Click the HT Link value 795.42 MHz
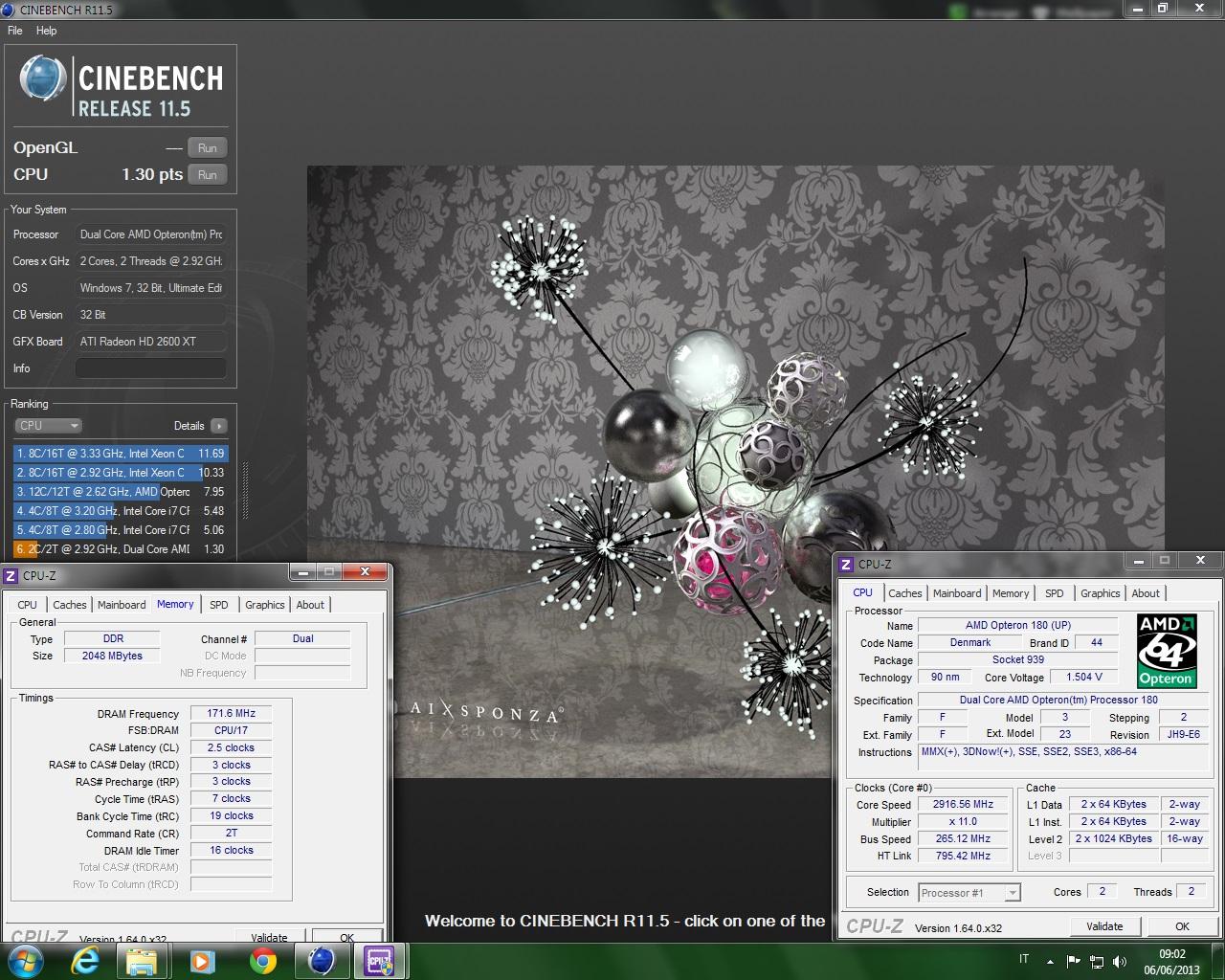The width and height of the screenshot is (1225, 980). [x=963, y=856]
